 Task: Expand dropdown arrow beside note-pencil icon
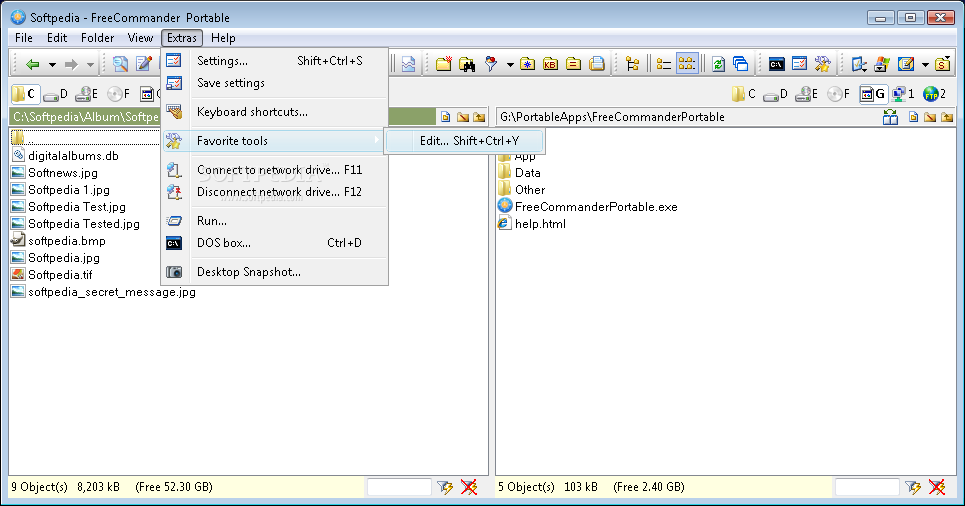924,64
